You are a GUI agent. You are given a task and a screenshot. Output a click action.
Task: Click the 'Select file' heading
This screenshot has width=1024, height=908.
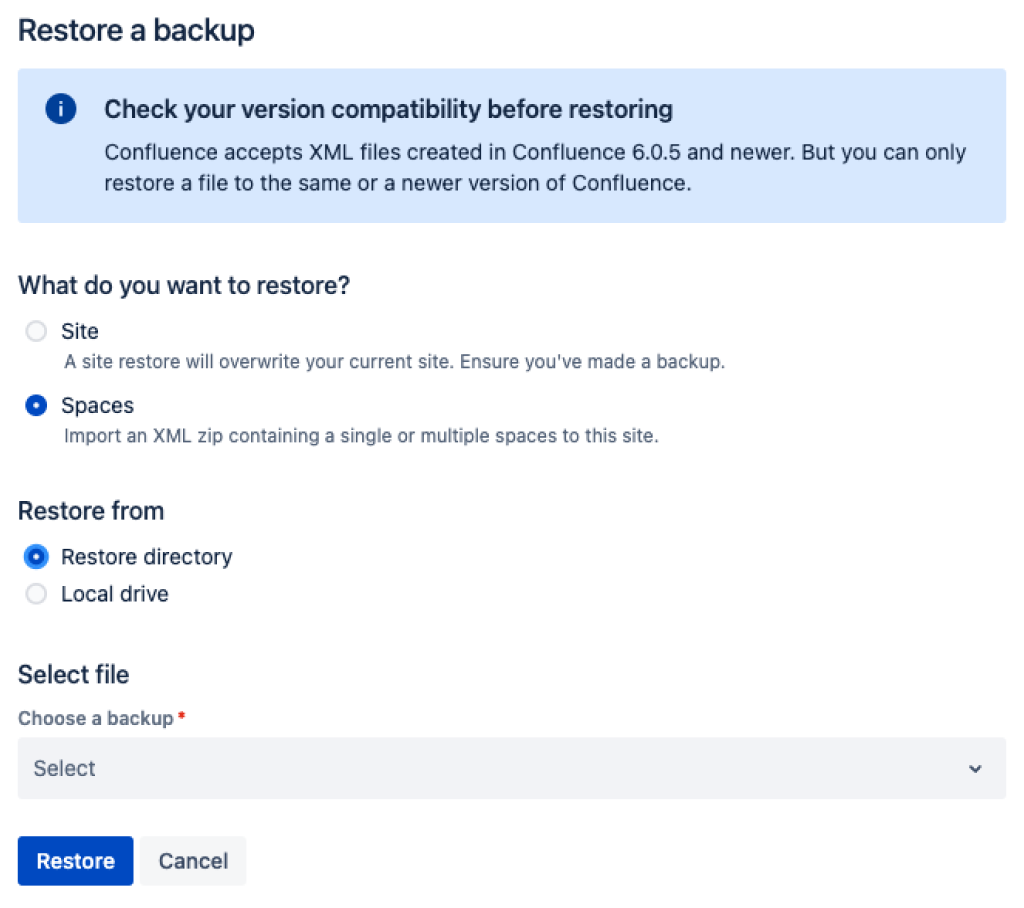74,674
